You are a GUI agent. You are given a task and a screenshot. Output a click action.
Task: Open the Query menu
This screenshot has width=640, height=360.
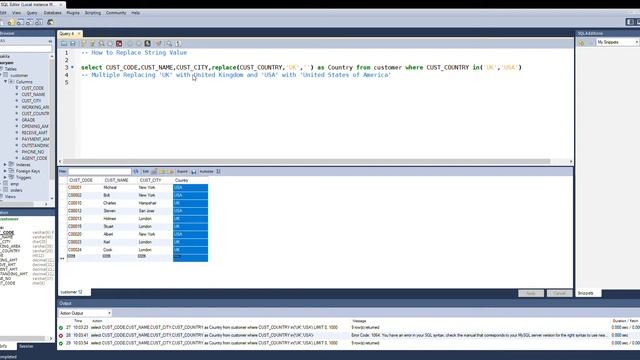pos(32,13)
